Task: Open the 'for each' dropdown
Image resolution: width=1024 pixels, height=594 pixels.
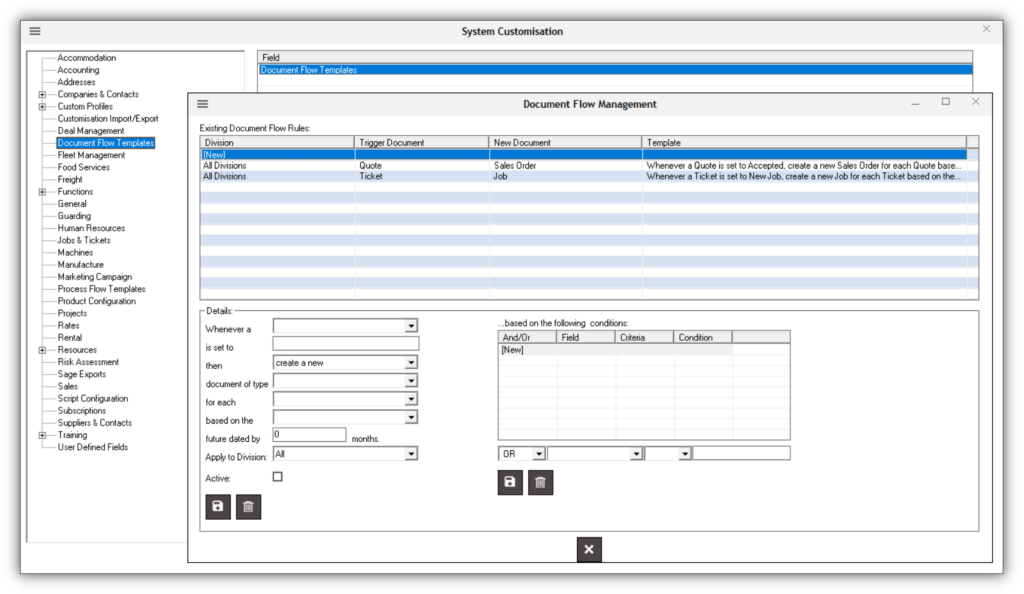Action: pos(411,399)
